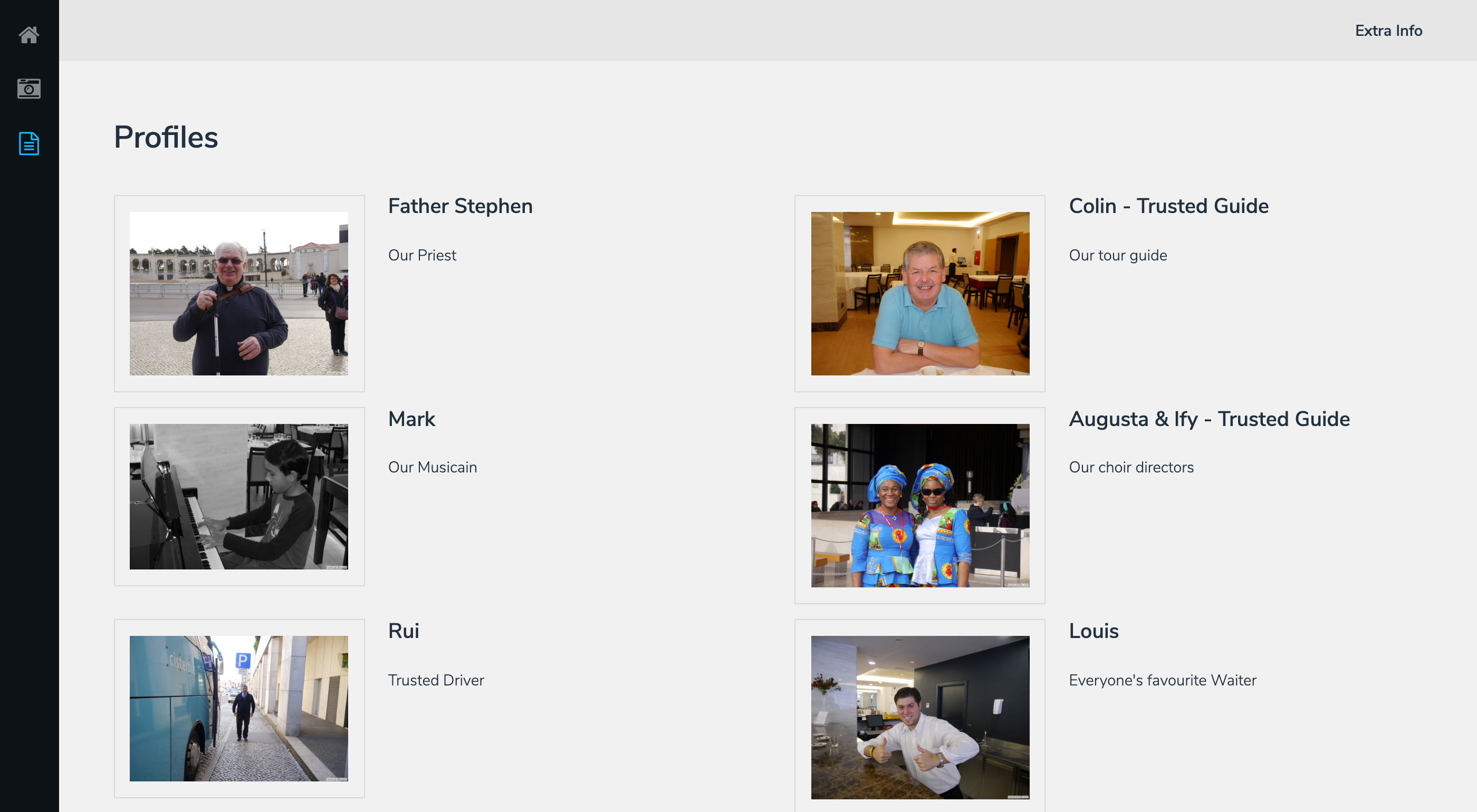Select the Rui profile heading
The width and height of the screenshot is (1477, 812).
[x=404, y=631]
